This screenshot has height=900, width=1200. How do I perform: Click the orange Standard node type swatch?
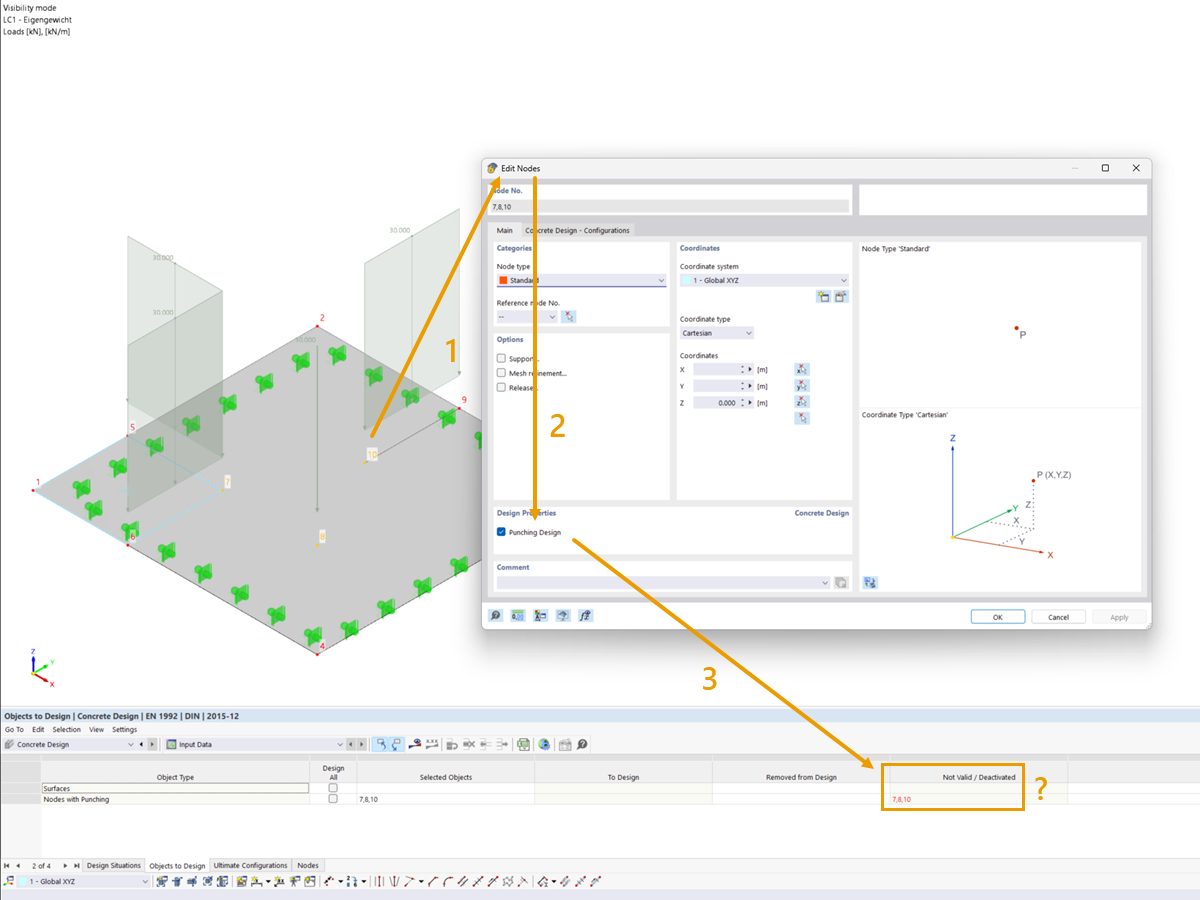503,281
